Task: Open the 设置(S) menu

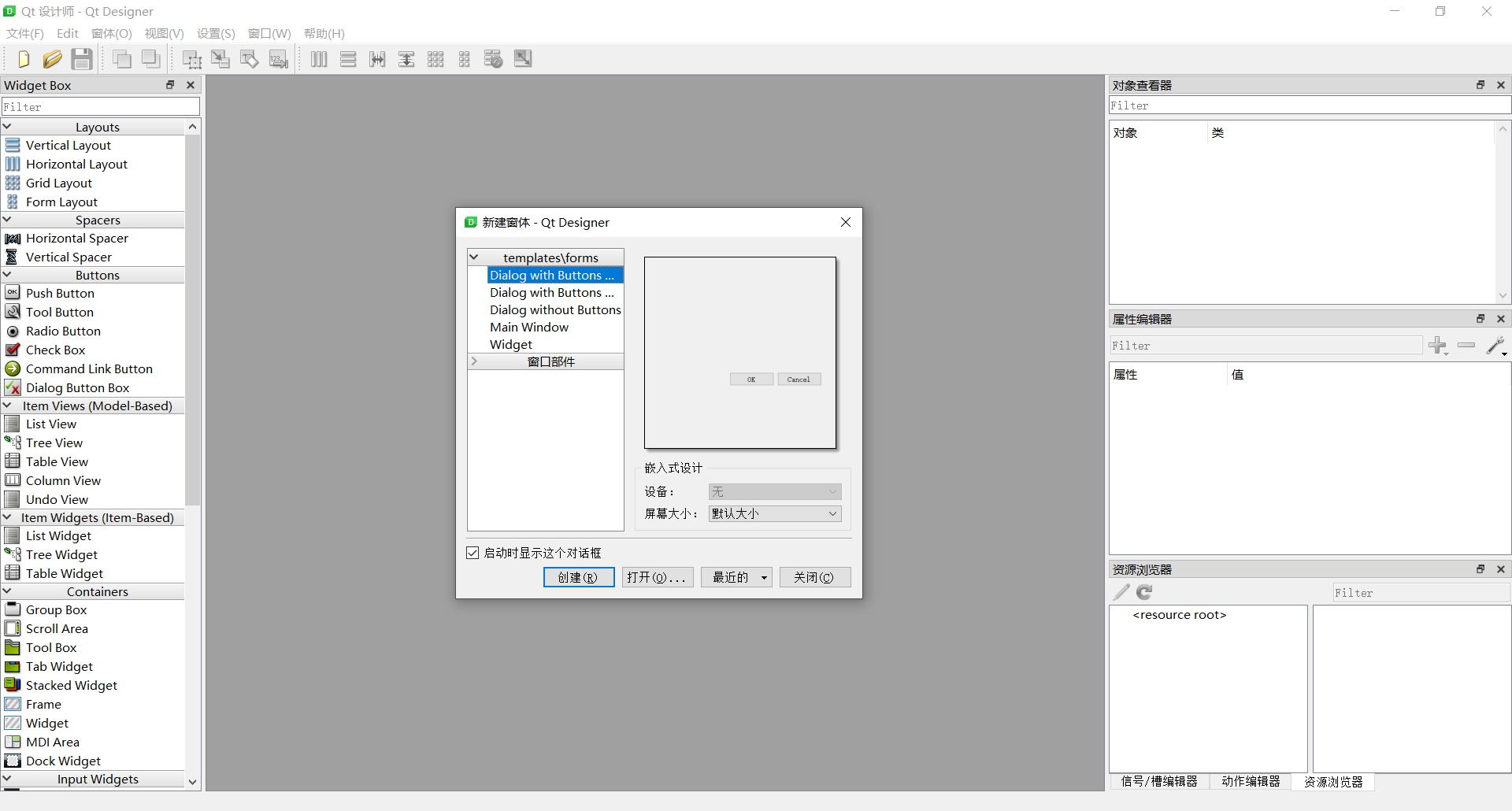Action: 216,33
